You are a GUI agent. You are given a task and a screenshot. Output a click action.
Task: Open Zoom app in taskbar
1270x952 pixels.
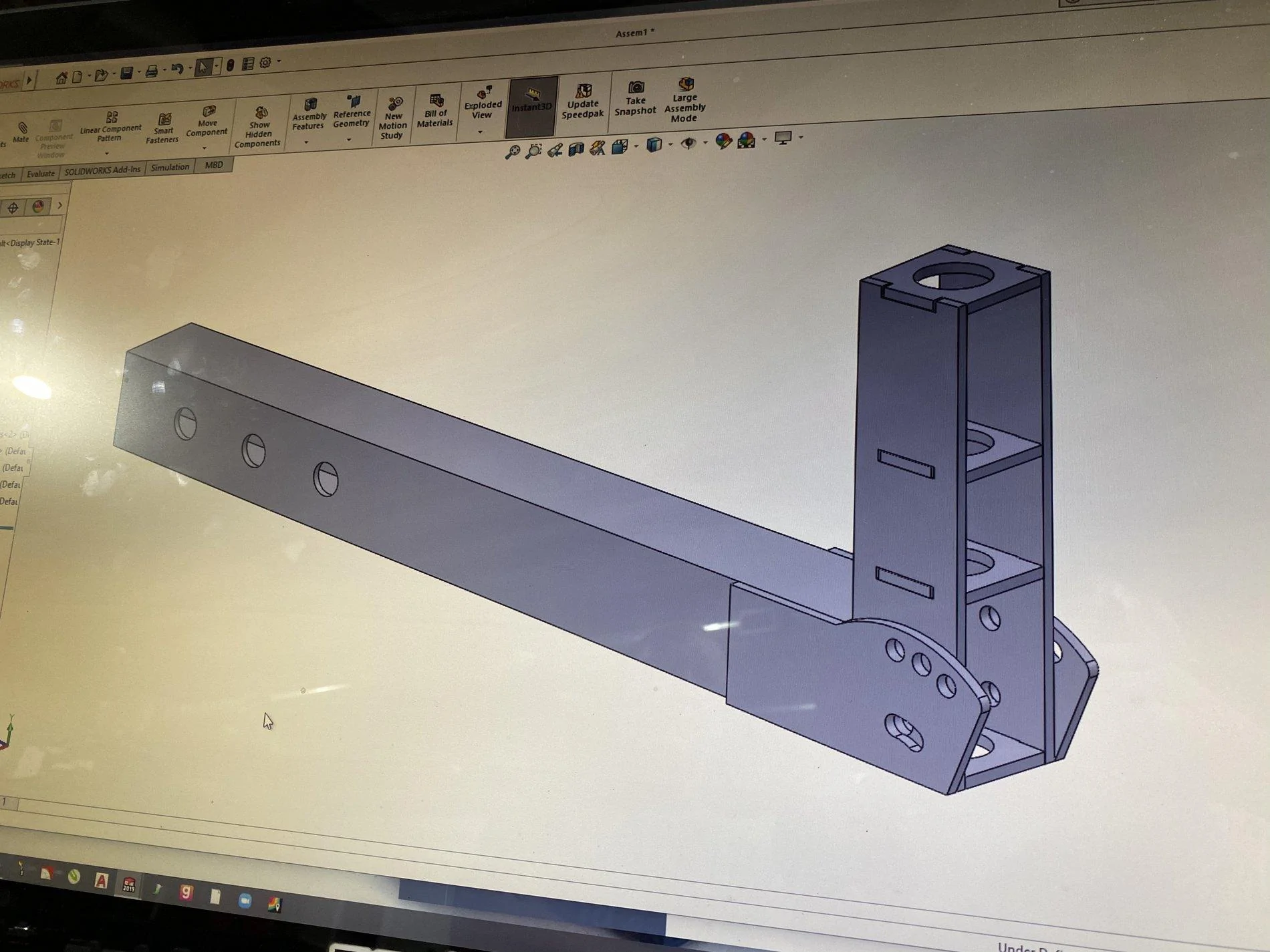[x=245, y=901]
